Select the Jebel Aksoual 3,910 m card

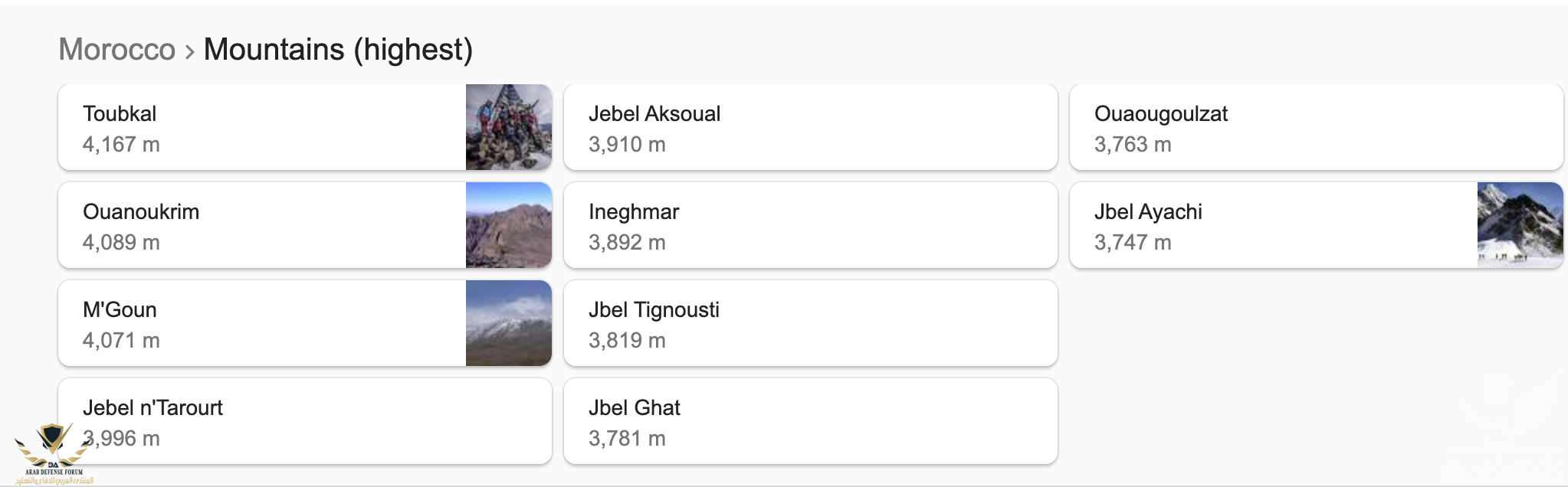(811, 127)
